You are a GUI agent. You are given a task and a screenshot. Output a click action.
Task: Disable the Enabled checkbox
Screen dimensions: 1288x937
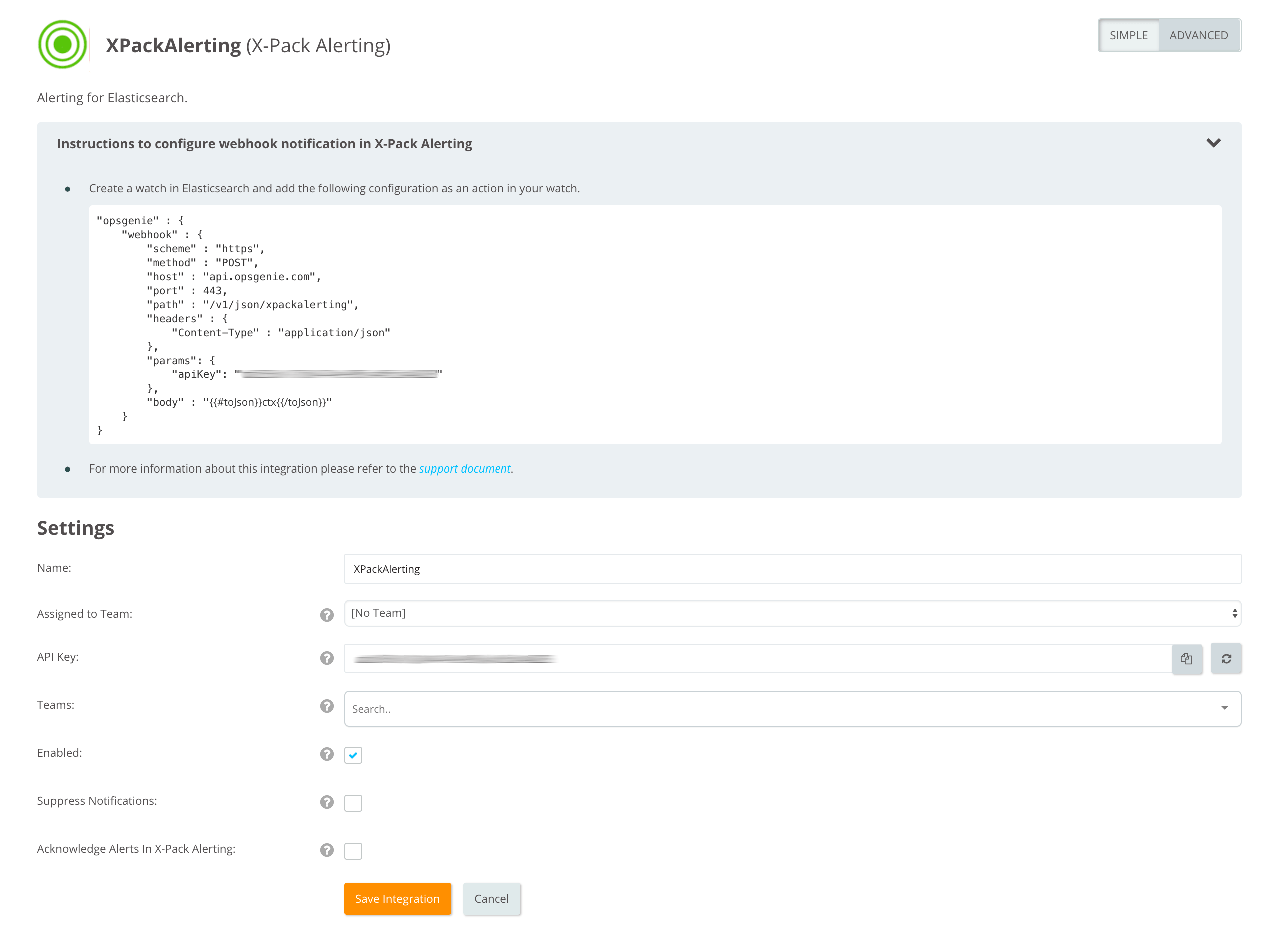pos(353,755)
